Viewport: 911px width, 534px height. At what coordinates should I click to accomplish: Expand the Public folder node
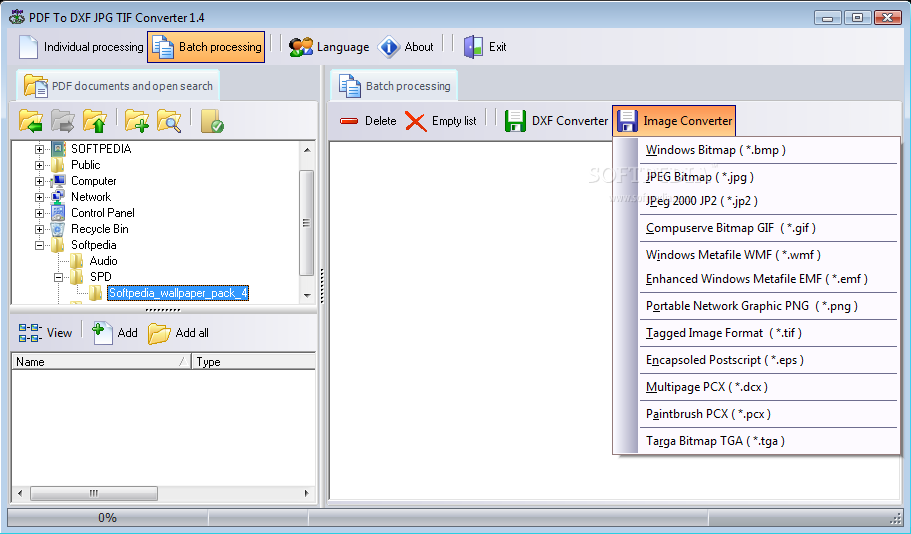tap(39, 165)
